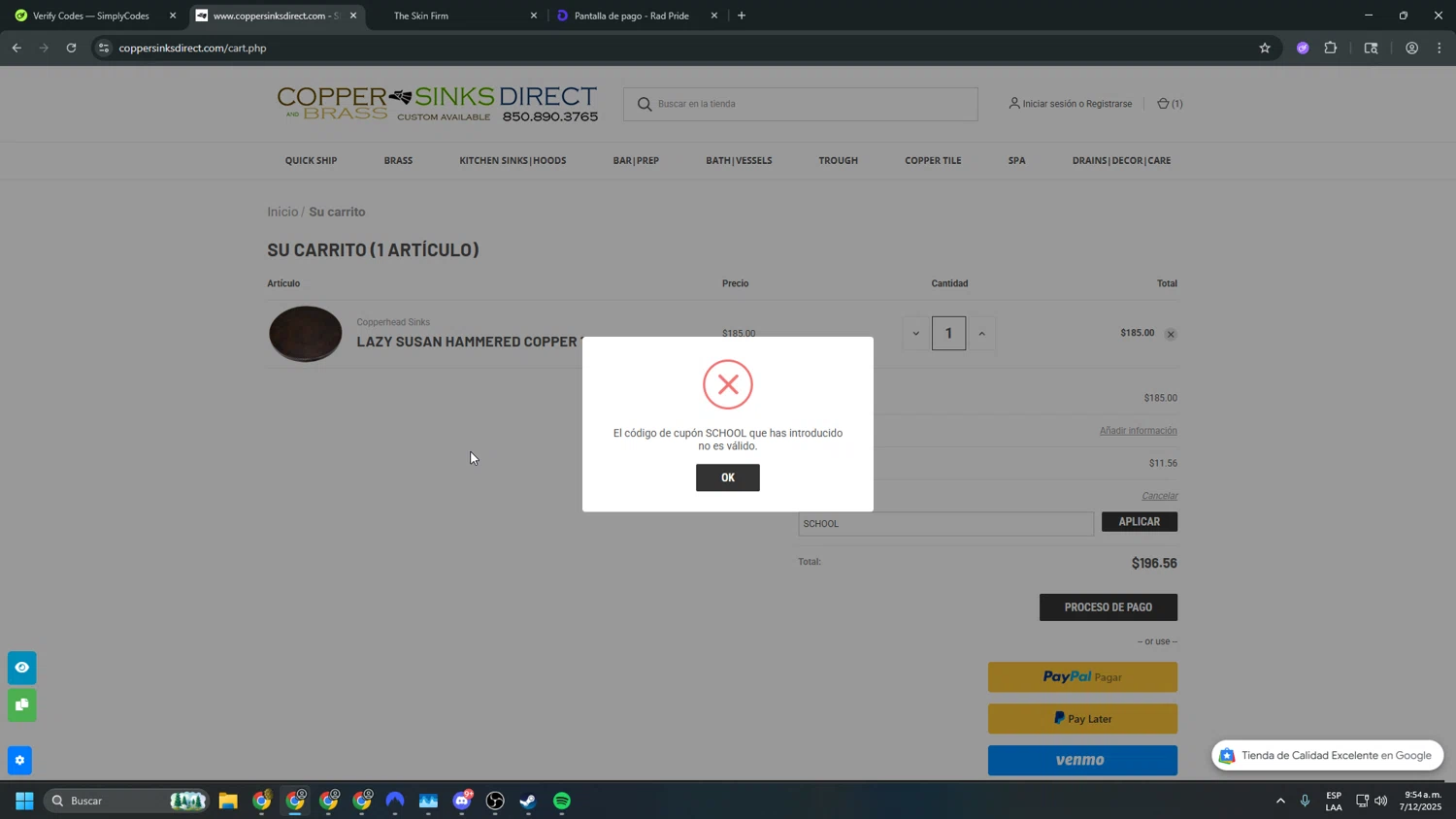Click the search magnifier icon
The width and height of the screenshot is (1456, 819).
tap(645, 104)
